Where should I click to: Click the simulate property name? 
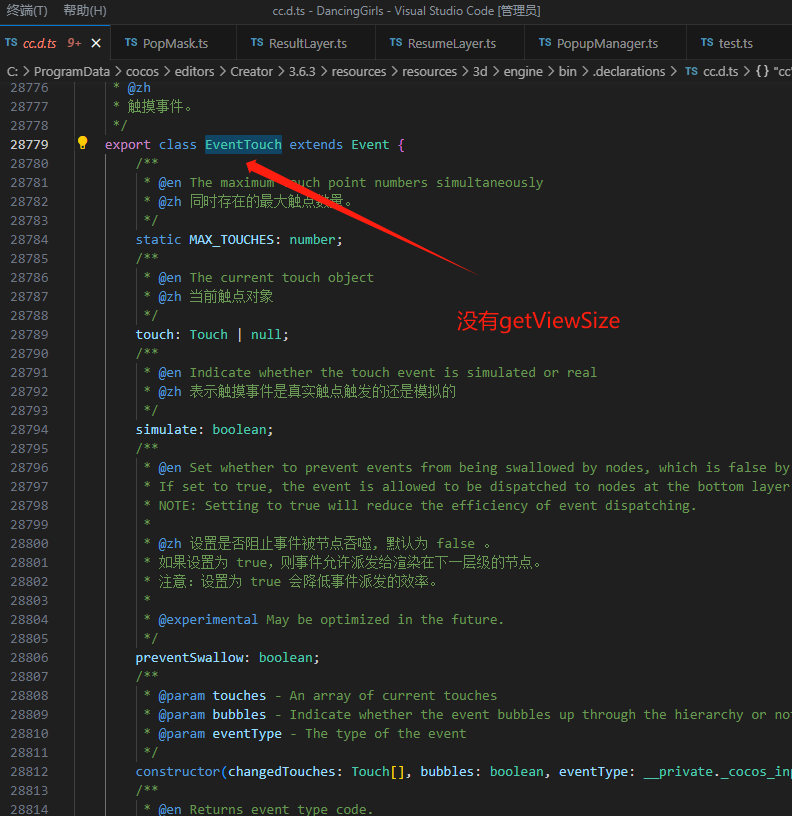click(166, 429)
